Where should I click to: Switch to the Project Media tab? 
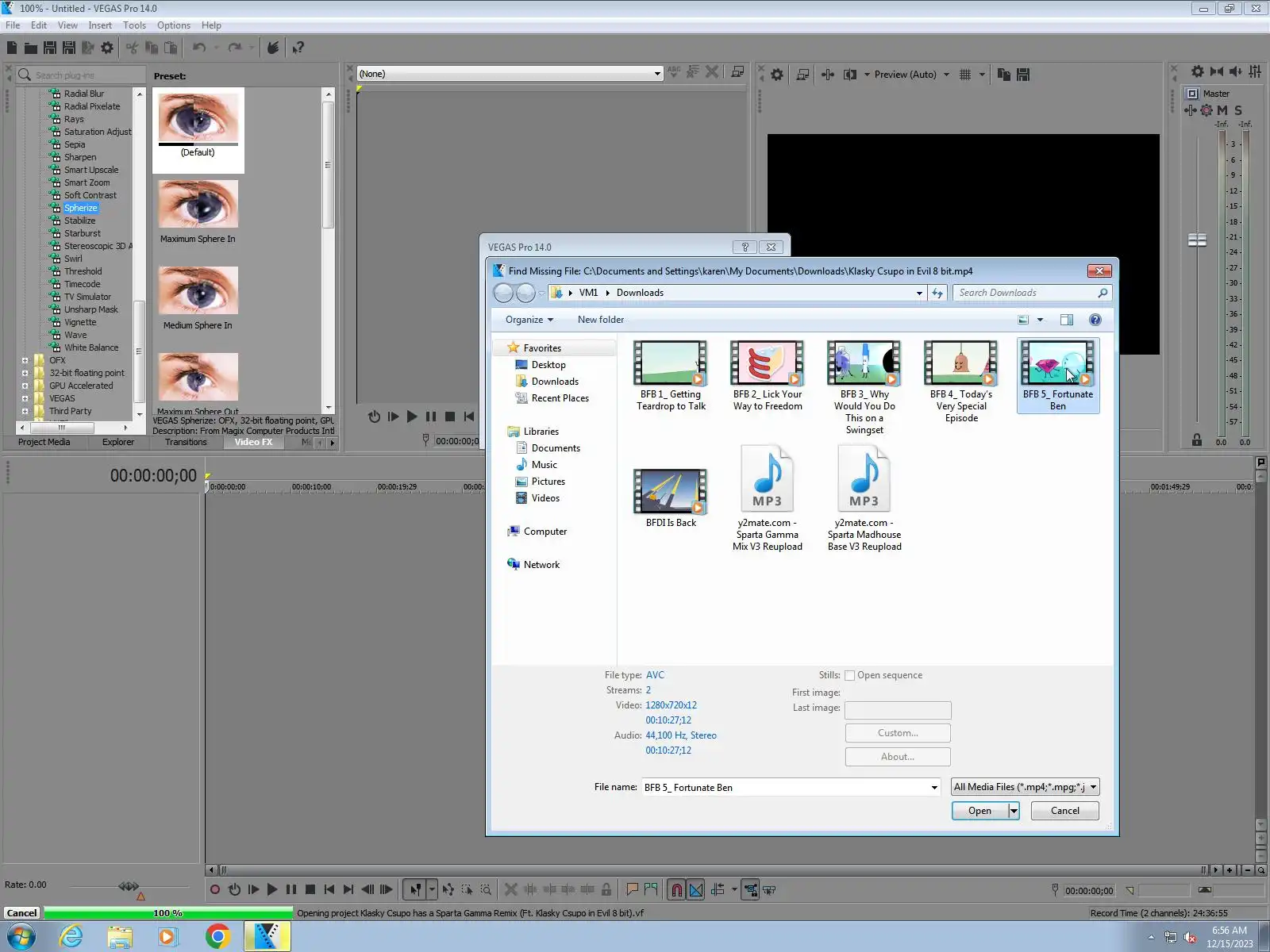coord(44,443)
